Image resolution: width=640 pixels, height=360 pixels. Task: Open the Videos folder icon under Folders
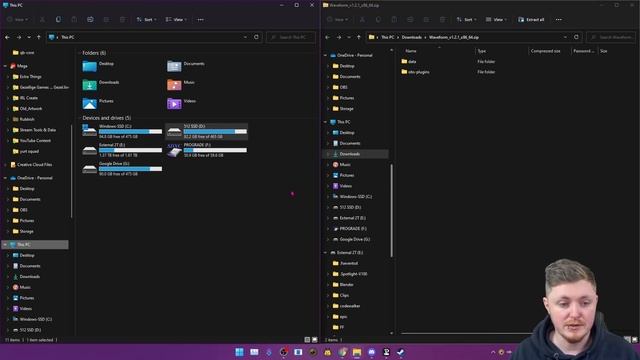point(174,103)
